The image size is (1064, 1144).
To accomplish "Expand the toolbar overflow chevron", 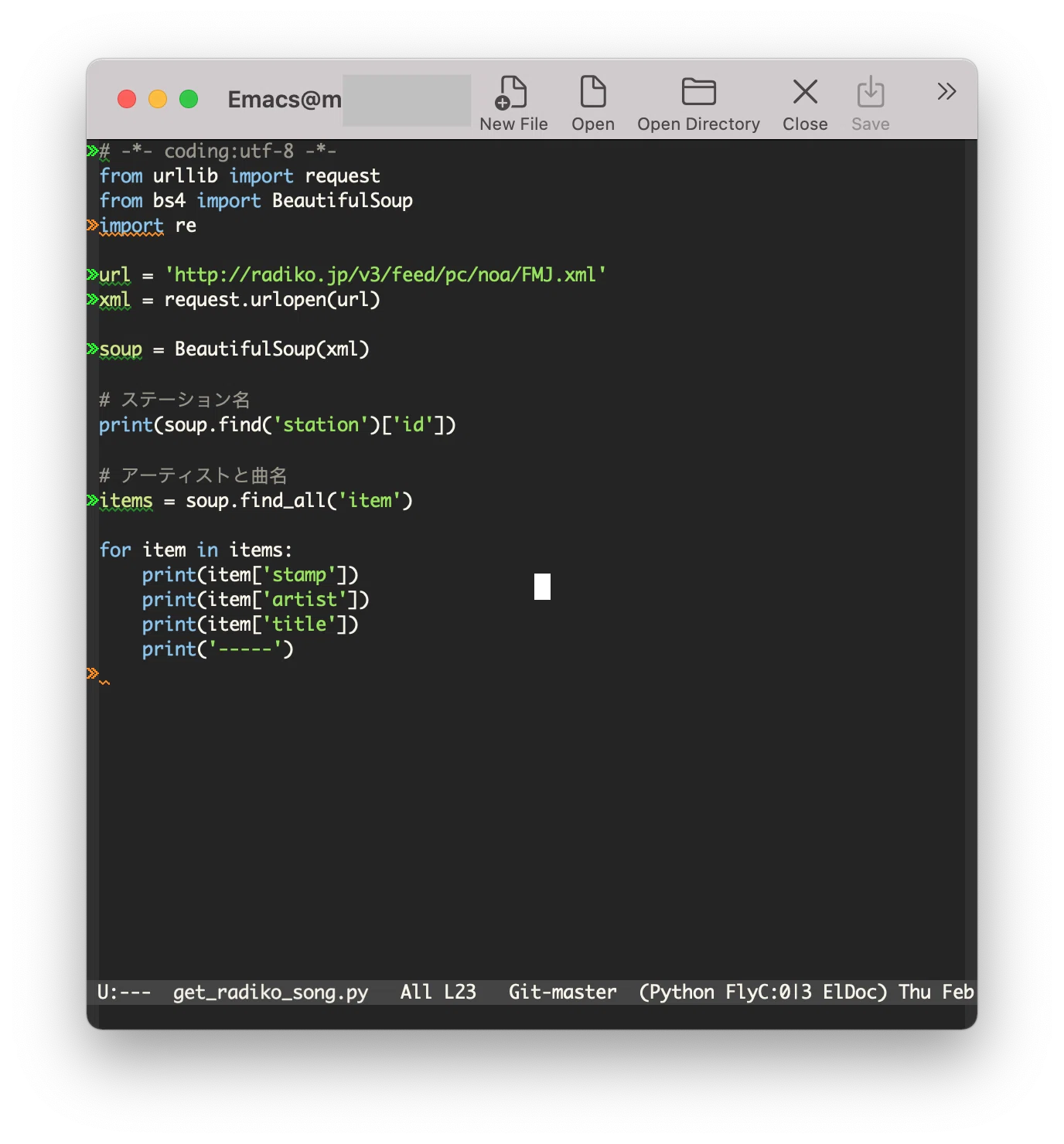I will click(x=946, y=92).
